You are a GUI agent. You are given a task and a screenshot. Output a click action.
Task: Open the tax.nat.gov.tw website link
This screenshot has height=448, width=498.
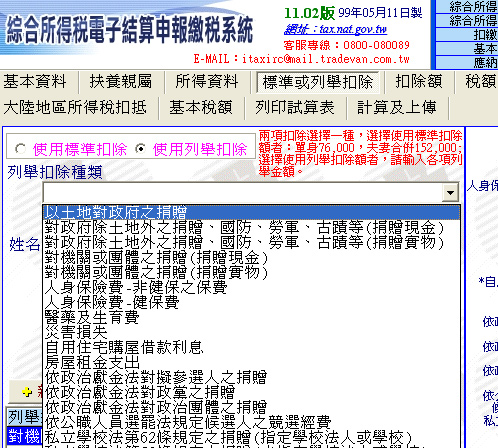(335, 29)
